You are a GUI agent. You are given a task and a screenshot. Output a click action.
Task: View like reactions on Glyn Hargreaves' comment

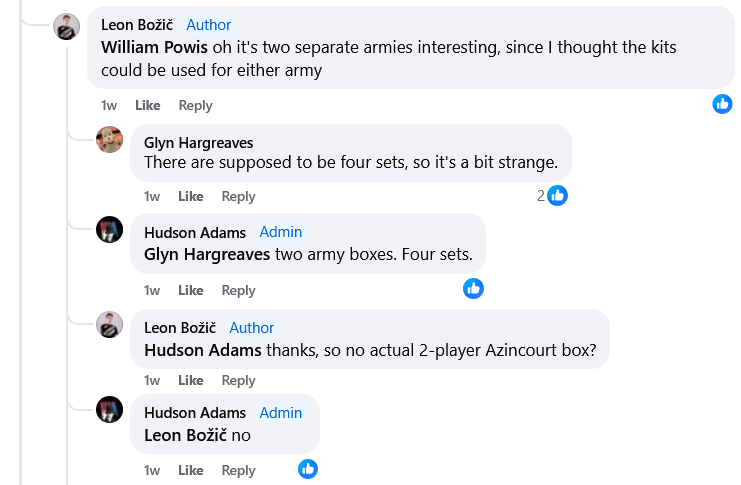(557, 195)
